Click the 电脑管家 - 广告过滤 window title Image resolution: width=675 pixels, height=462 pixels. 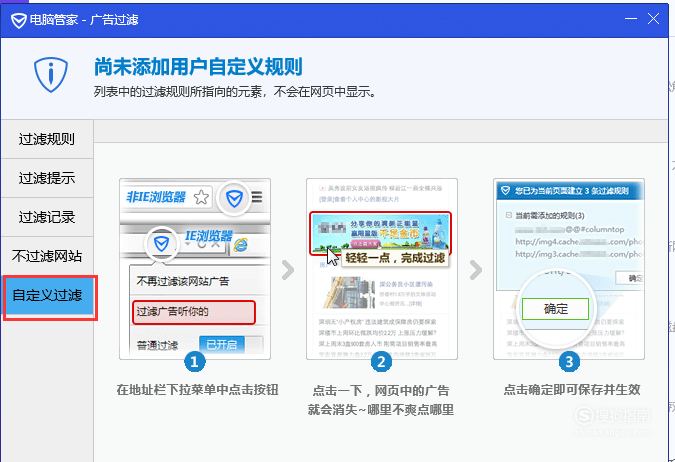click(84, 20)
